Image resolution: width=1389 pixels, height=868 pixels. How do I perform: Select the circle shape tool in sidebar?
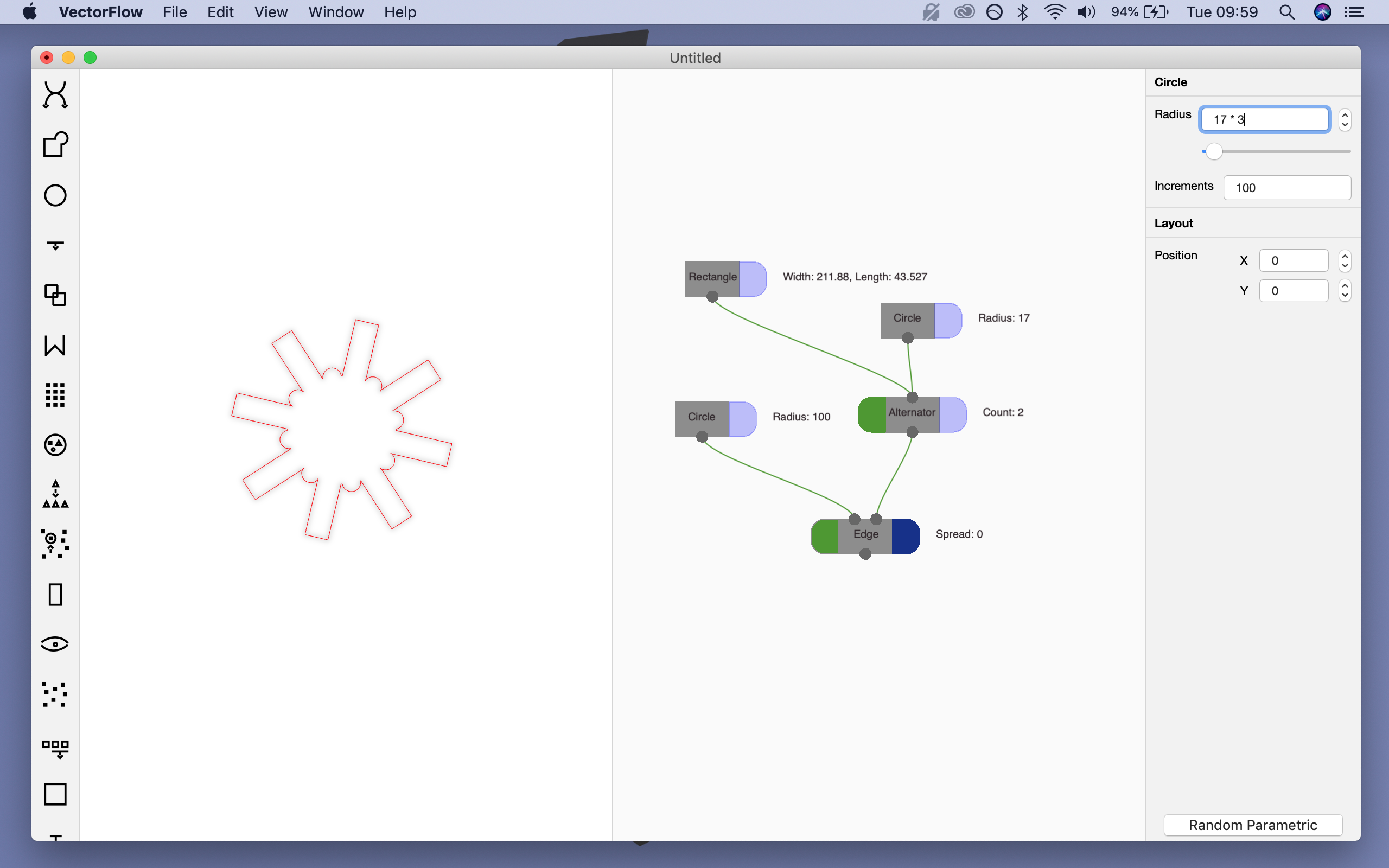click(x=55, y=195)
